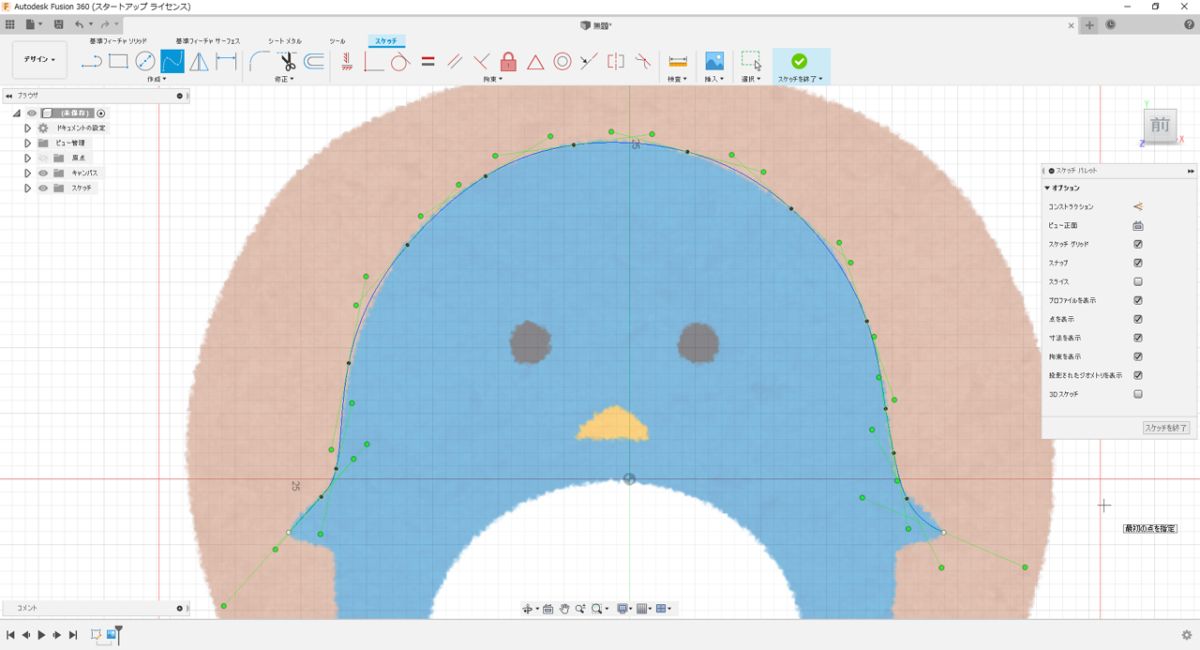Switch to the シート メタル tab
The image size is (1200, 650).
pos(284,41)
